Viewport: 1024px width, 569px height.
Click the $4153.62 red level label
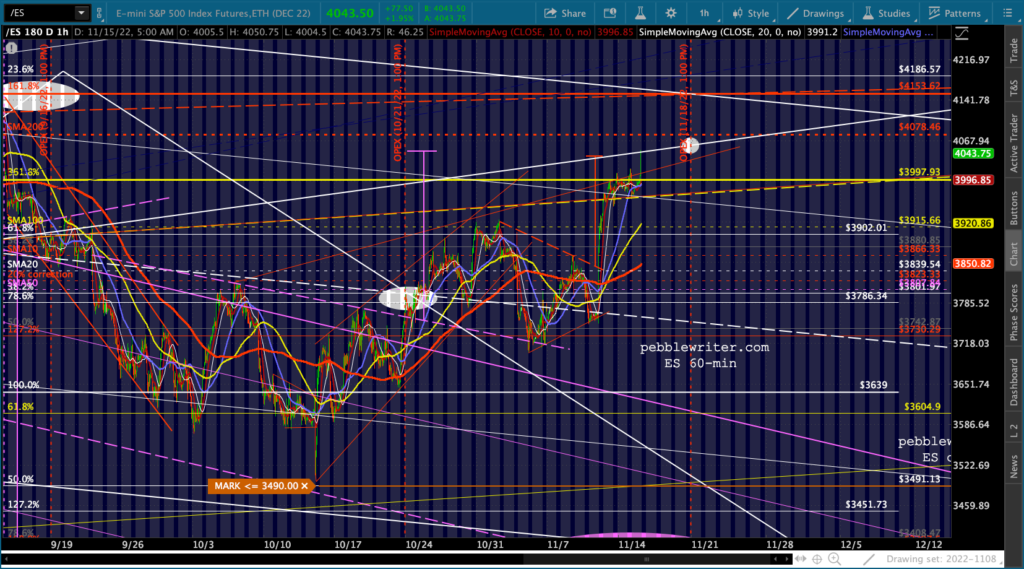(x=919, y=86)
